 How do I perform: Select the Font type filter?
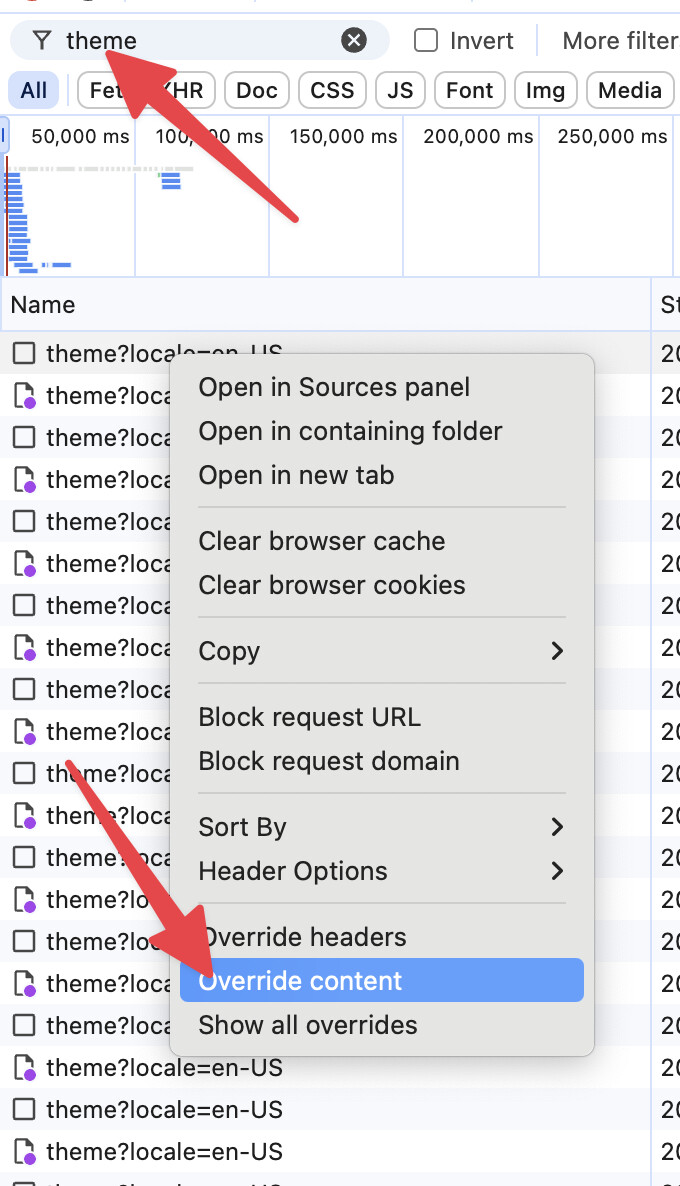click(x=469, y=91)
